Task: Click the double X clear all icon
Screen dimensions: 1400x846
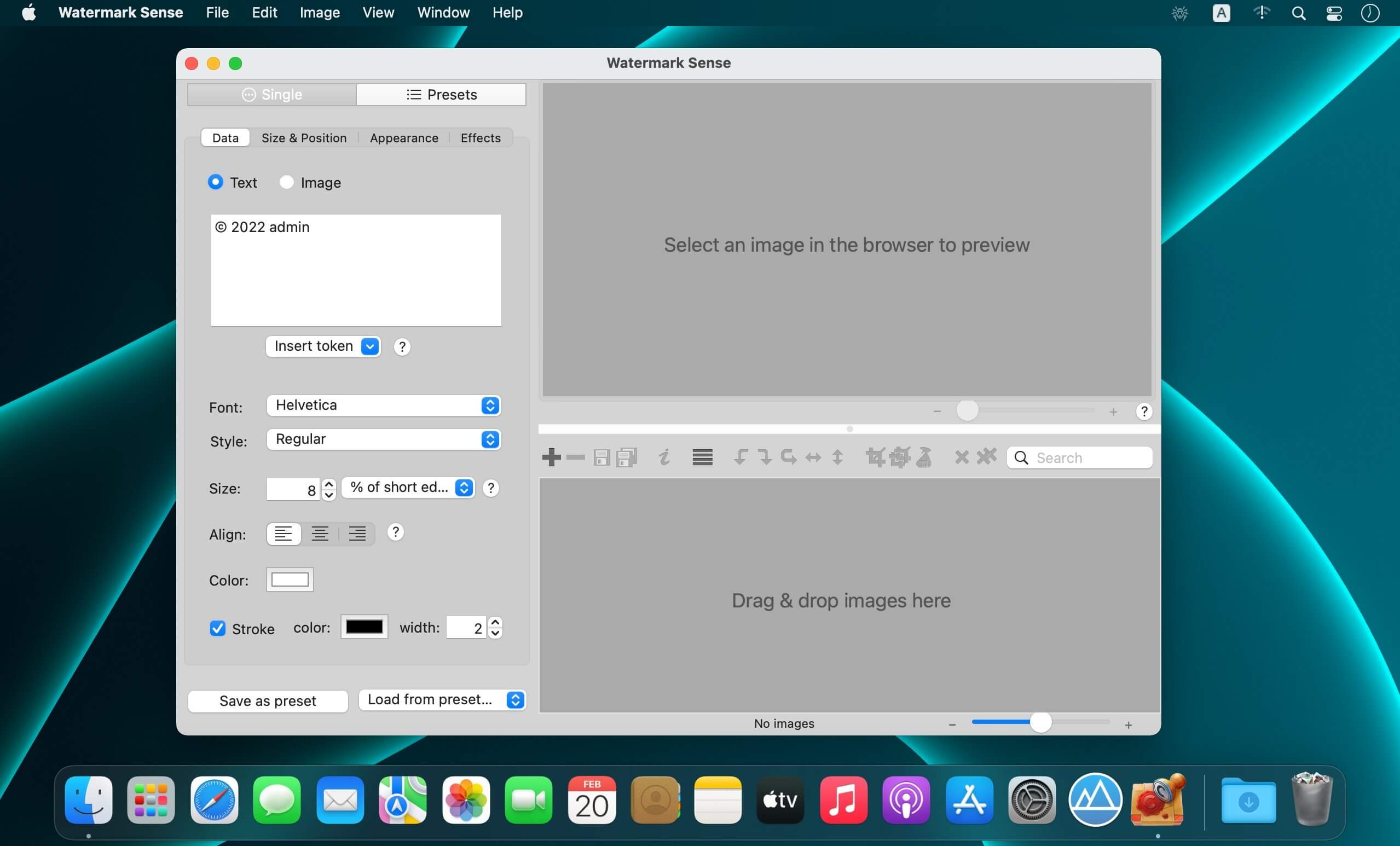Action: (x=986, y=456)
